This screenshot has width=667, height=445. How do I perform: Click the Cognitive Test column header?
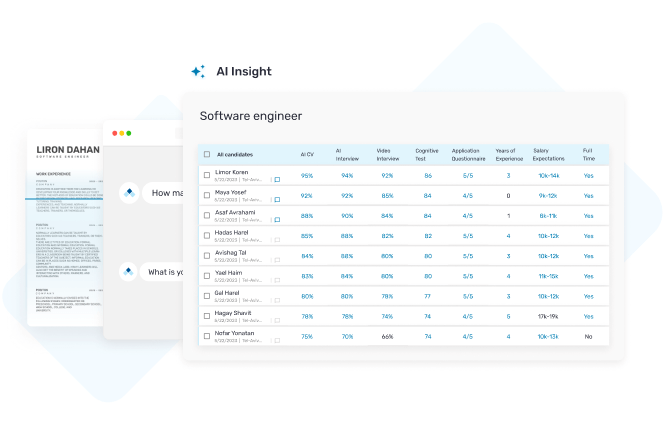pyautogui.click(x=427, y=155)
